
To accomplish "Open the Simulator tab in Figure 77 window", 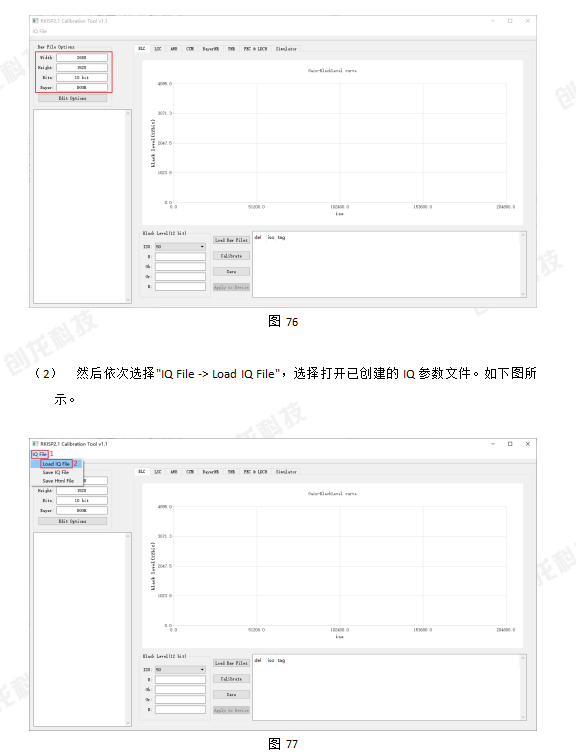I will [286, 472].
